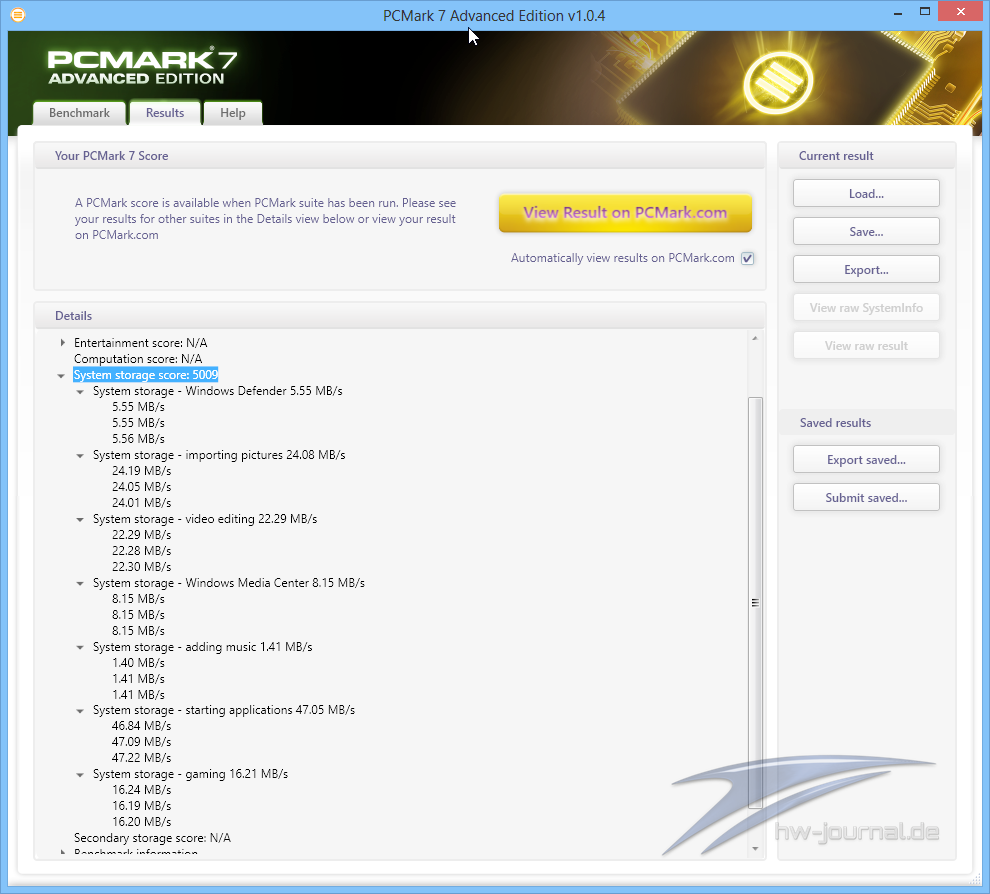Select Entertainment score: N/A row
This screenshot has height=894, width=990.
(140, 343)
